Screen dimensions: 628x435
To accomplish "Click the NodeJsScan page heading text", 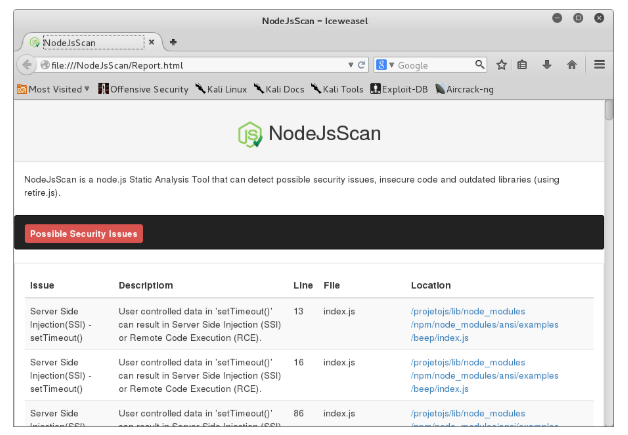I will pos(324,133).
